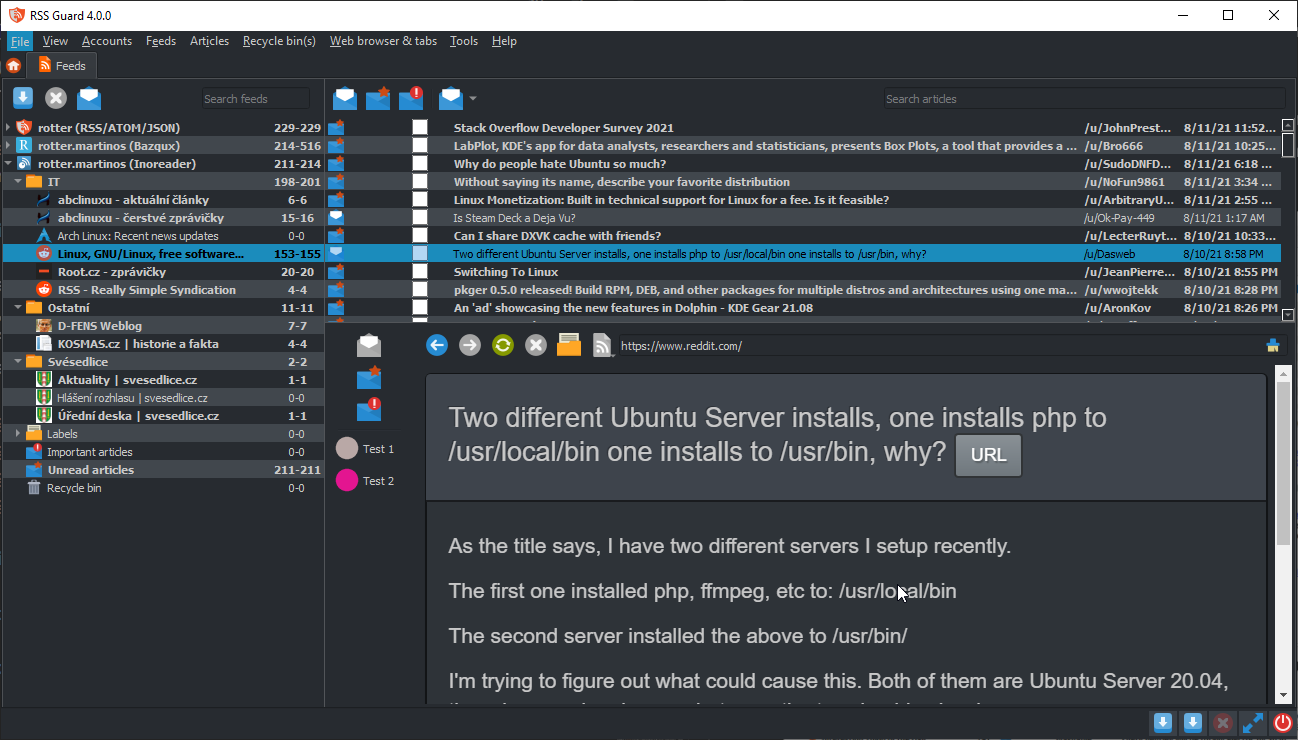Click the URL button in article title
The width and height of the screenshot is (1298, 740).
988,455
